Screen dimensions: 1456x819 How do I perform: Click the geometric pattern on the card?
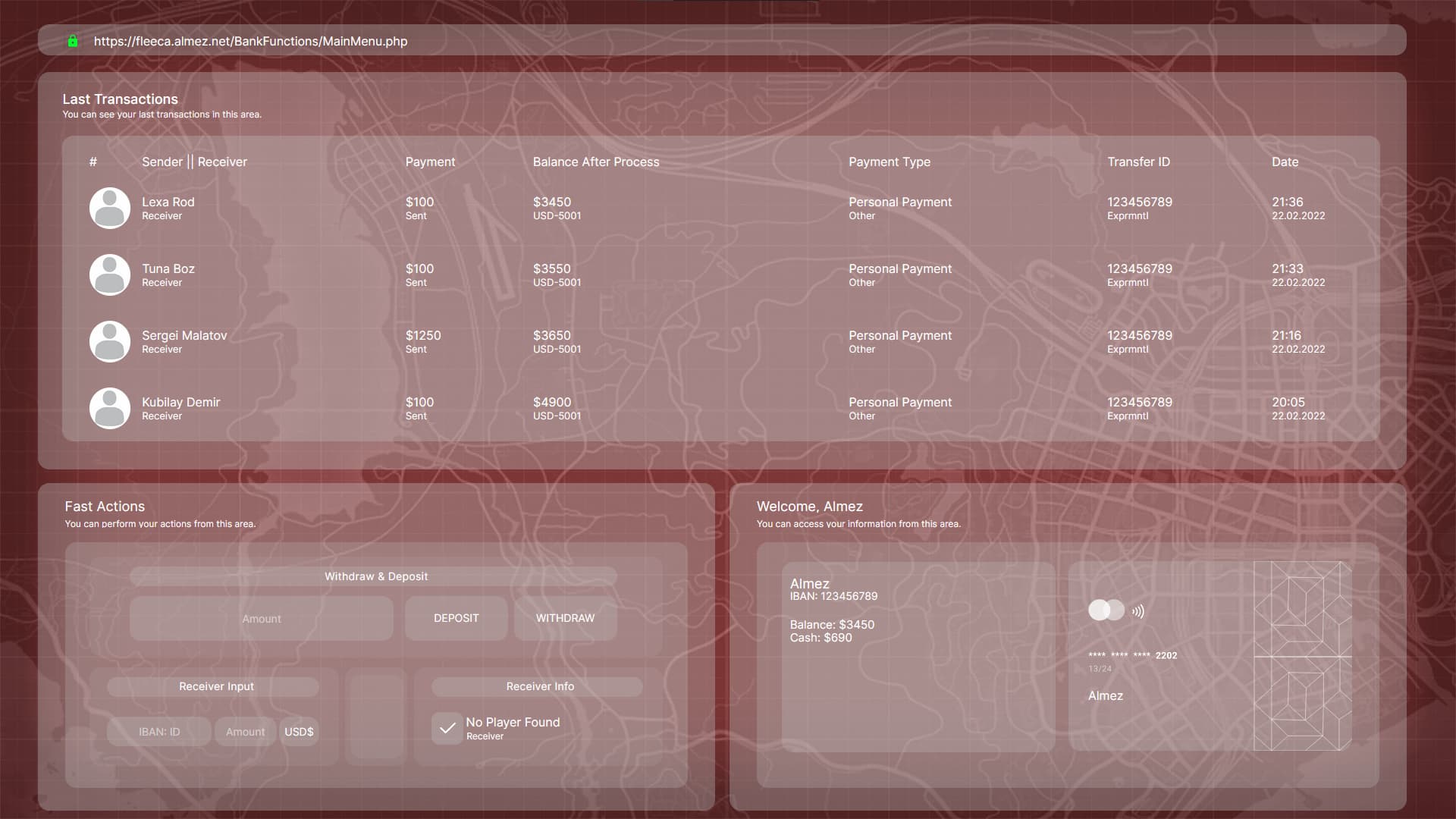click(x=1301, y=656)
